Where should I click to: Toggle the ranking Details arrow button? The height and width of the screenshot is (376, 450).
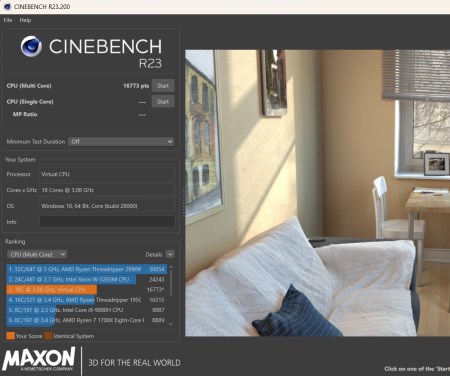click(x=170, y=254)
